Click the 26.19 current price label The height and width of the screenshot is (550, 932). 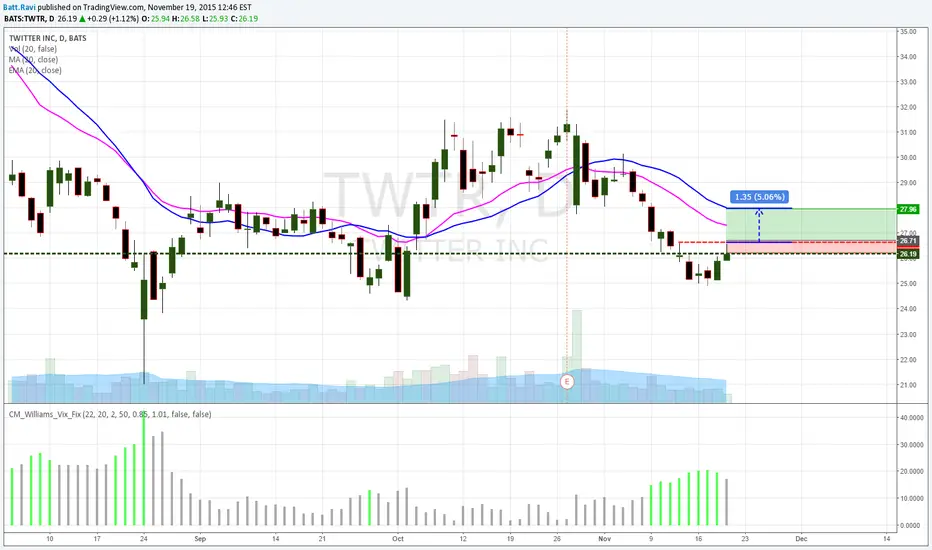point(908,254)
